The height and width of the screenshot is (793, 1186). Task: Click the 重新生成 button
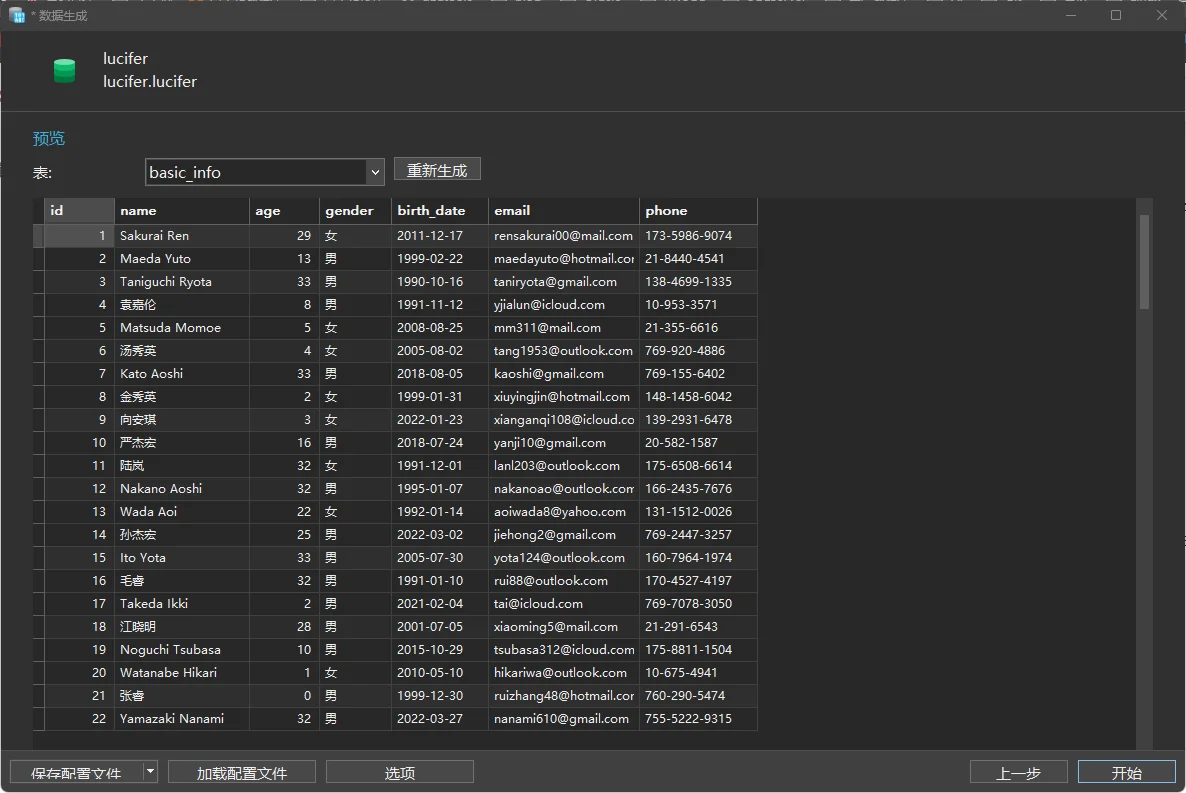click(437, 170)
